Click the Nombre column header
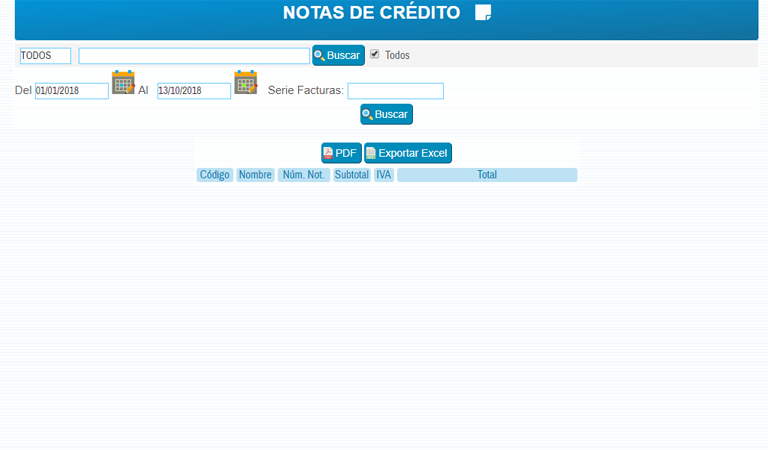Screen dimensions: 768x450 [255, 175]
